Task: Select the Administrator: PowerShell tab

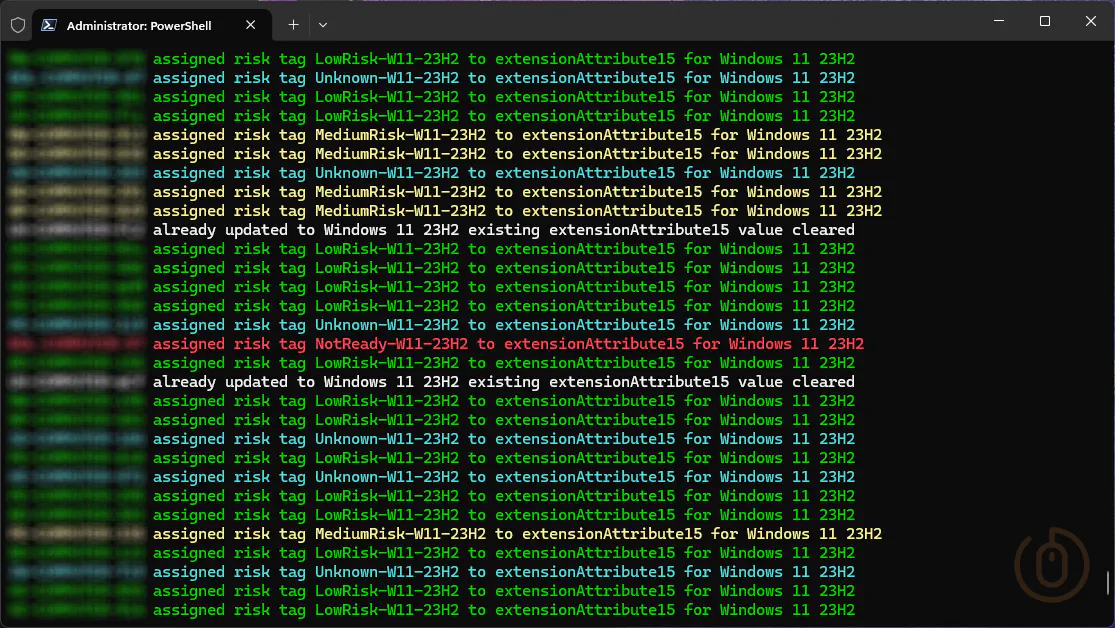Action: (x=151, y=26)
